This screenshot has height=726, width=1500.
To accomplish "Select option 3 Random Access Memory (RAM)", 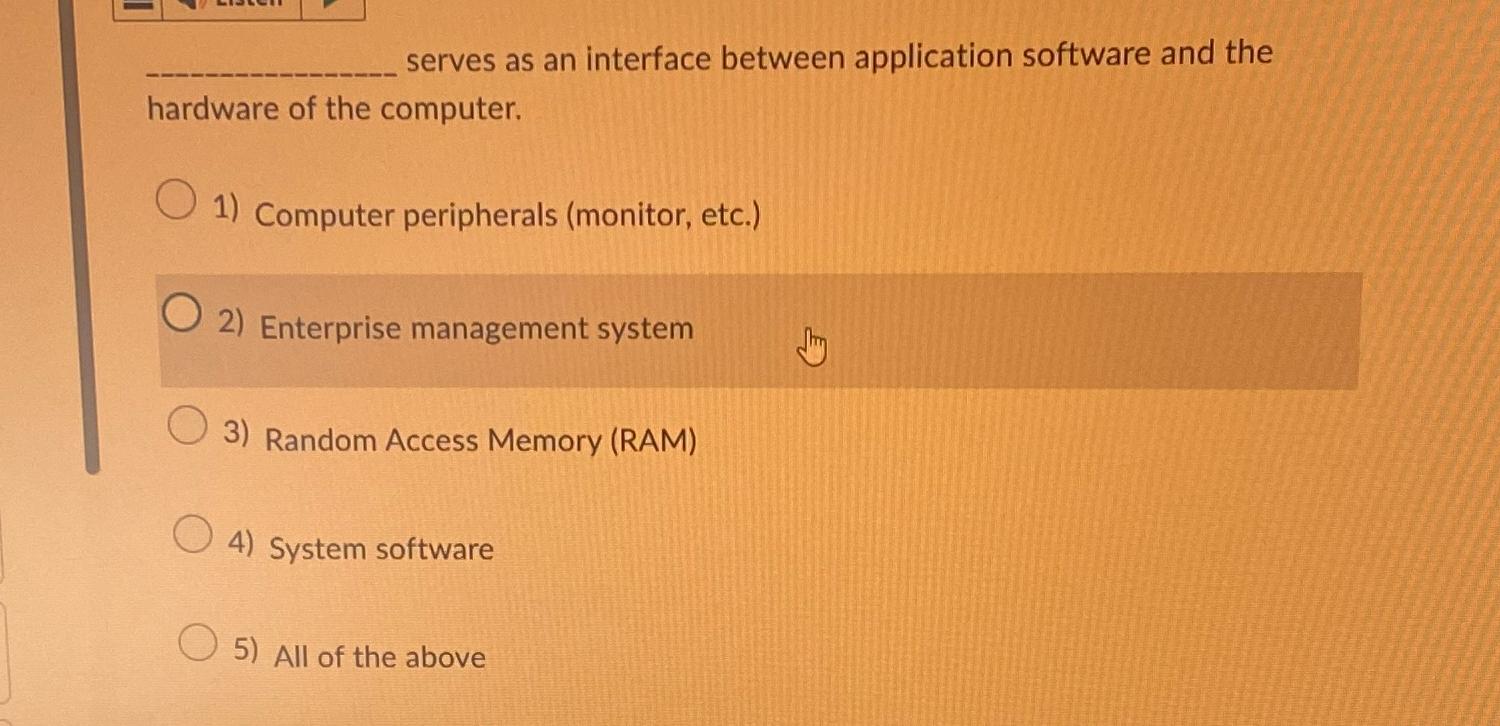I will 187,425.
